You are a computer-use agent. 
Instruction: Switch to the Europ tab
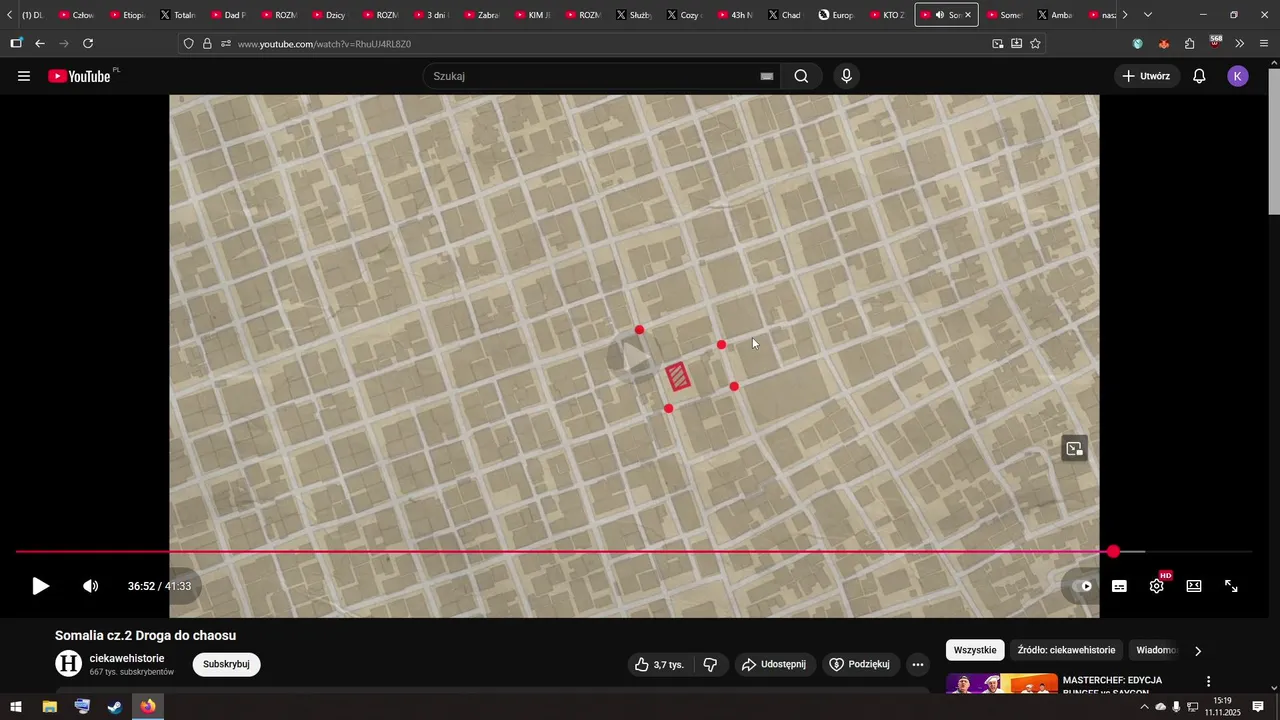point(836,15)
